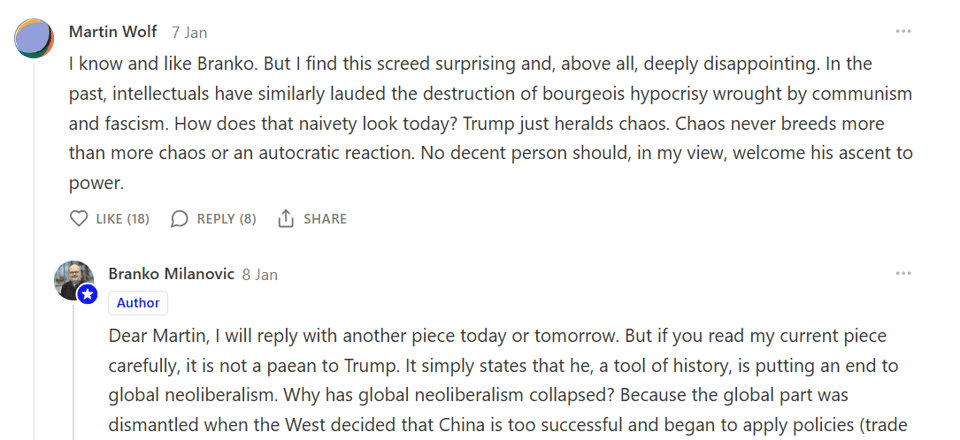Click the Martin Wolf author name

click(113, 32)
